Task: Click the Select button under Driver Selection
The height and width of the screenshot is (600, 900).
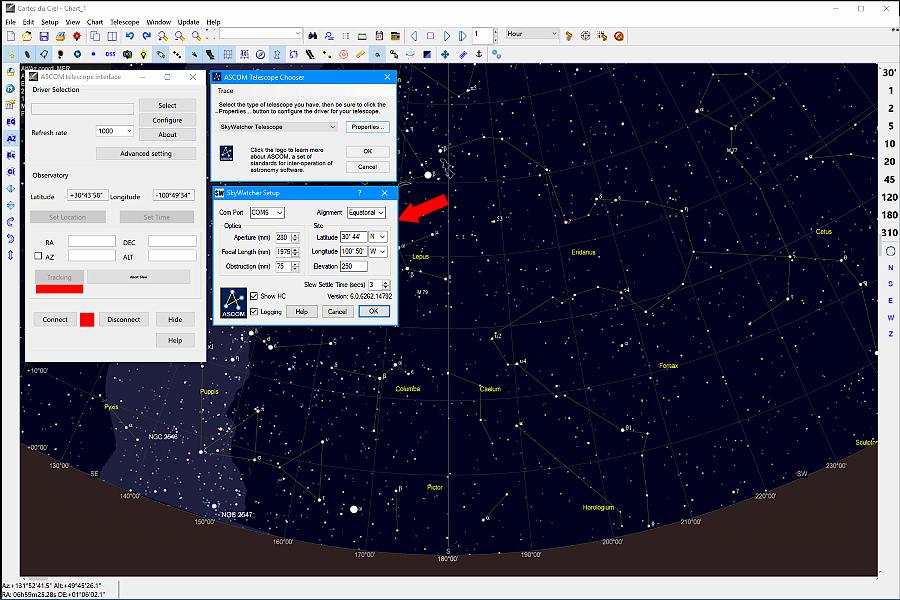Action: click(x=167, y=106)
